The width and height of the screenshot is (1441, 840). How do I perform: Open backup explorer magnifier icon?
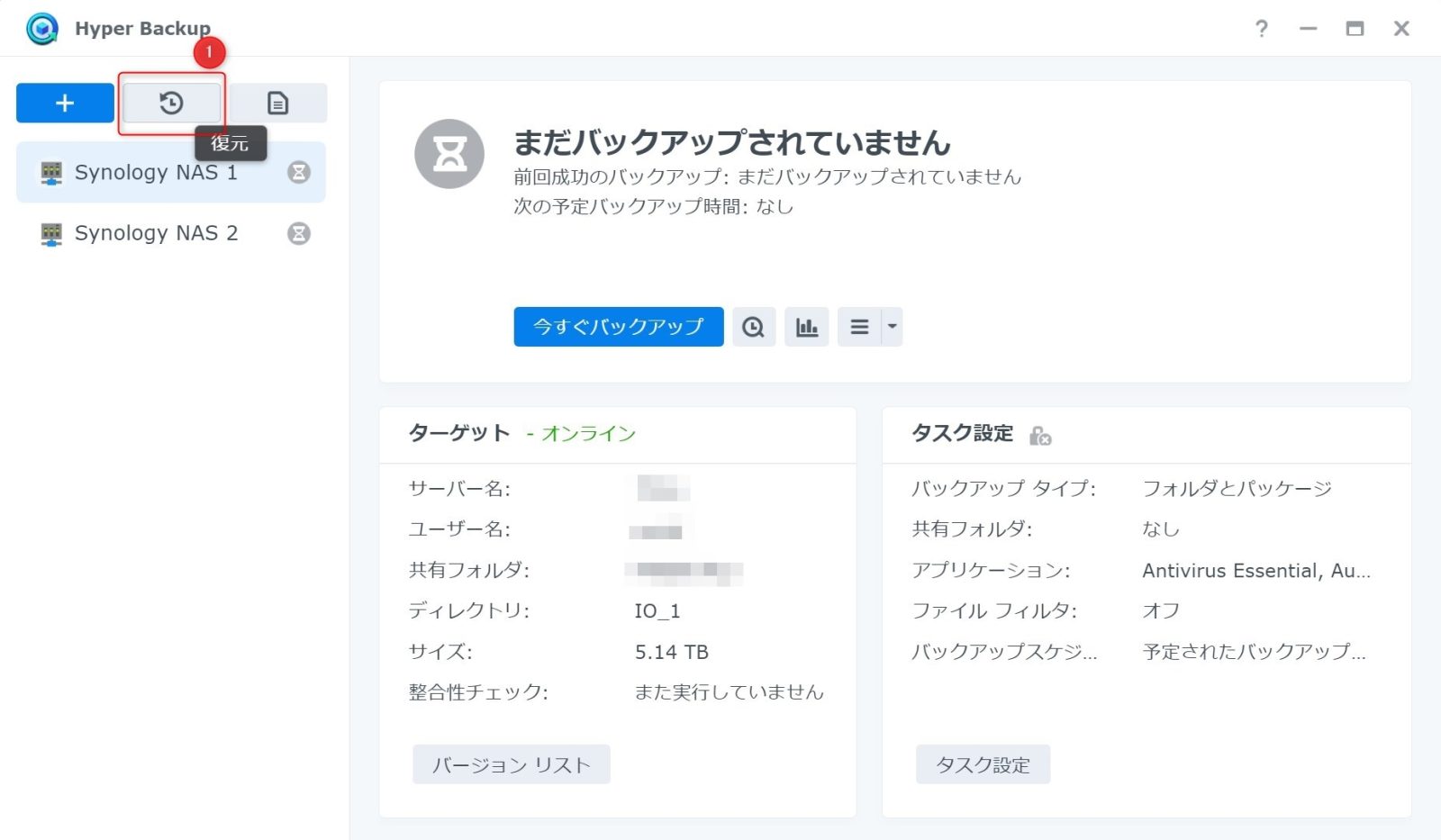point(753,327)
